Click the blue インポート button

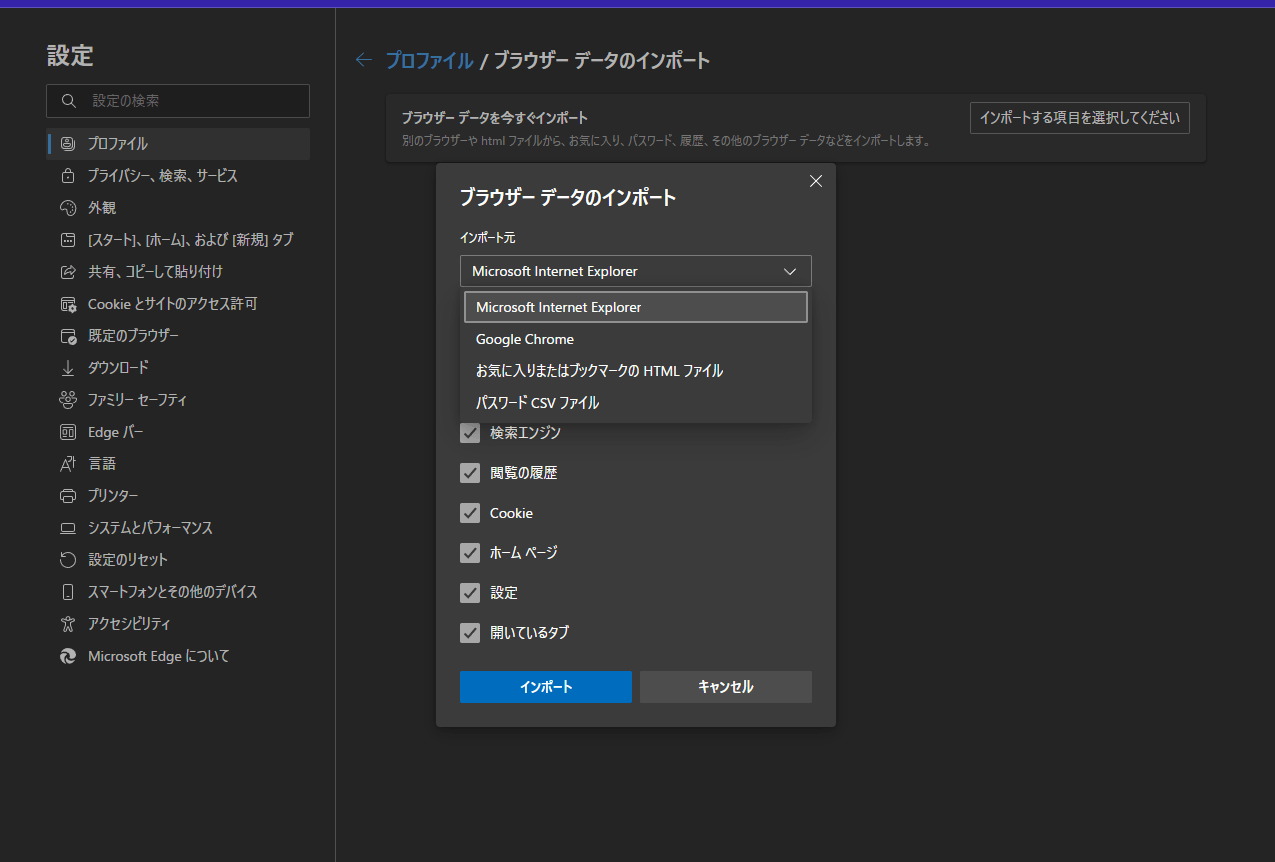[546, 687]
